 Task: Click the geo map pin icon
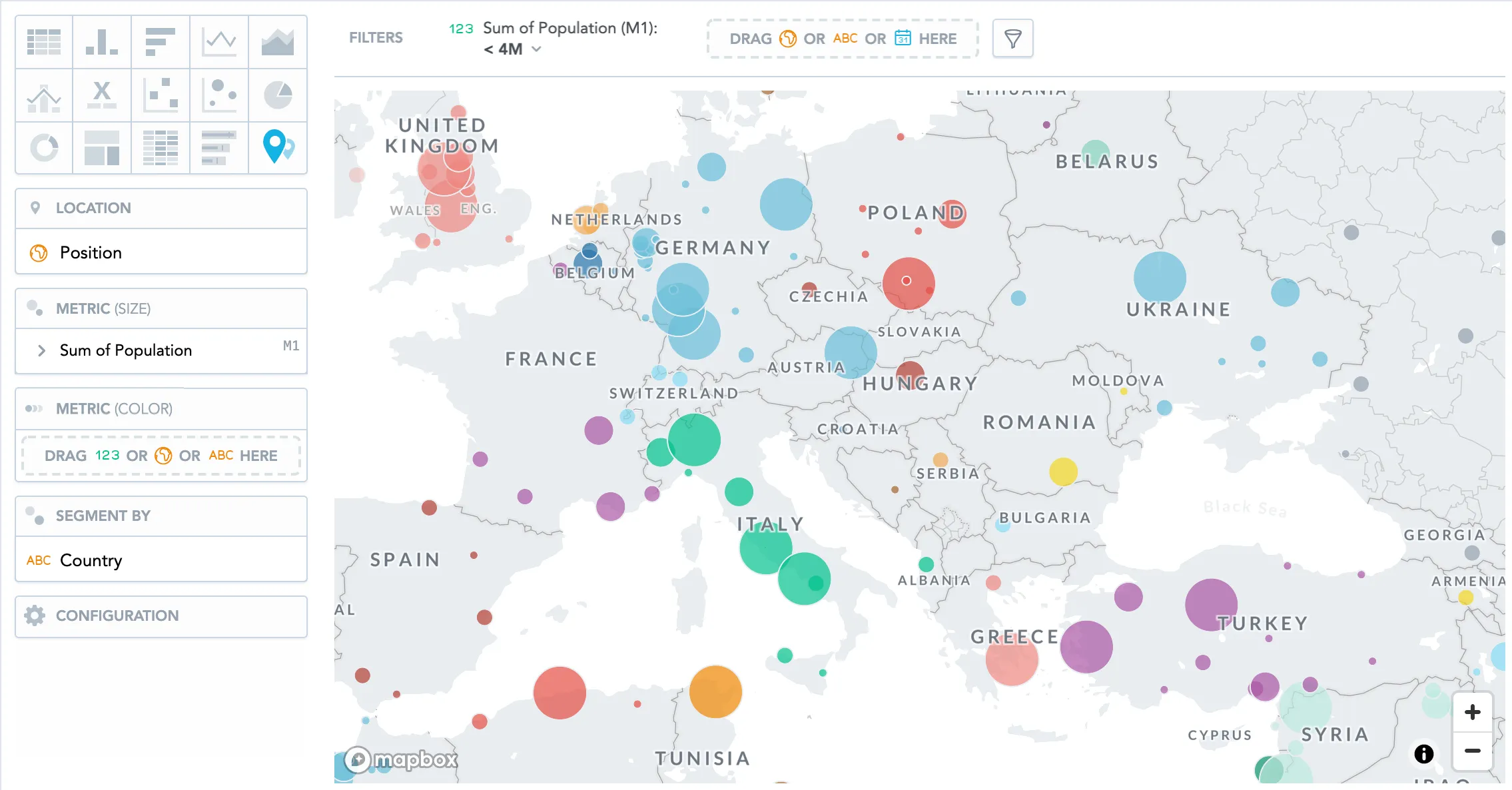pos(277,148)
